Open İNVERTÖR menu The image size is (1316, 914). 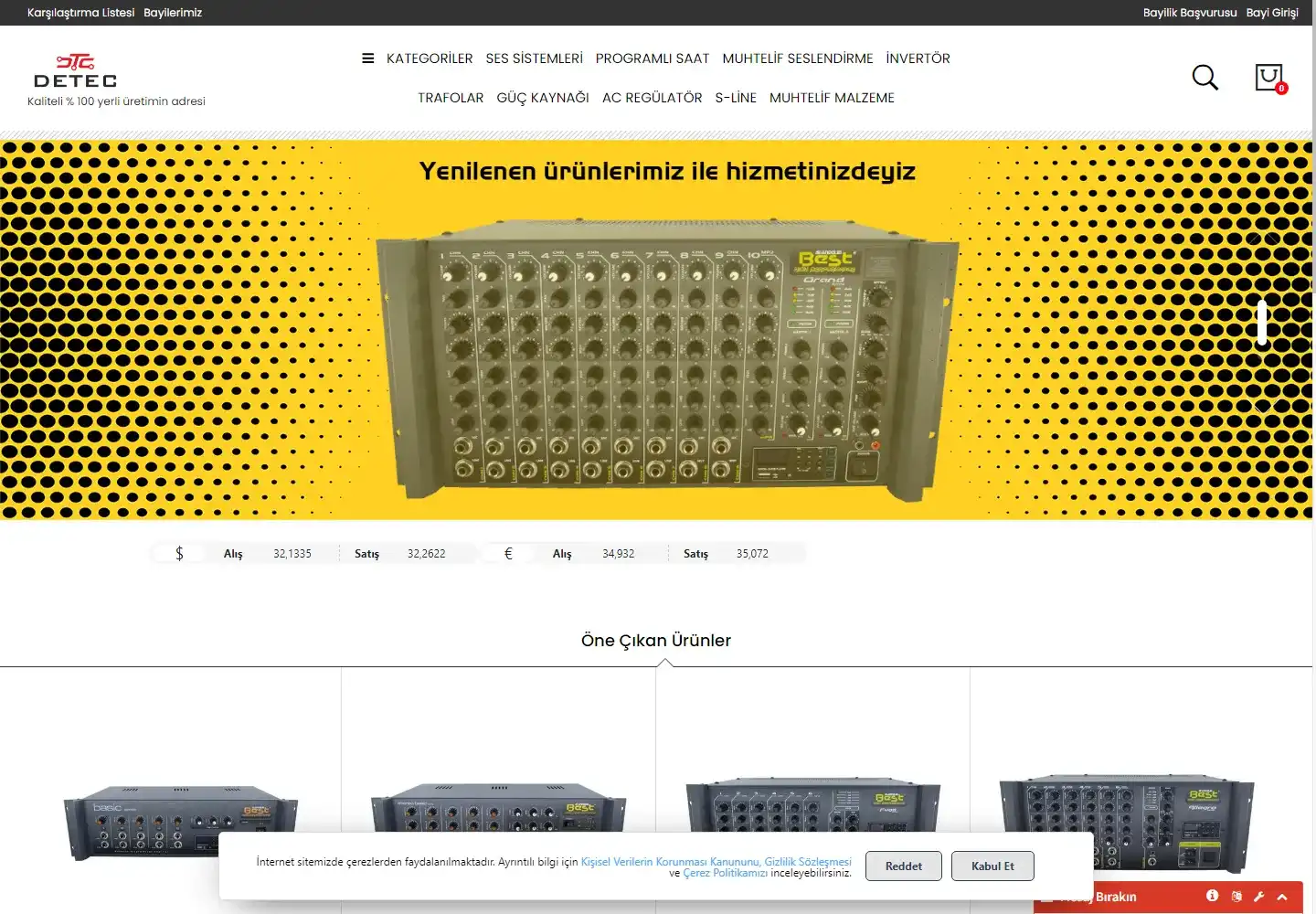point(918,58)
